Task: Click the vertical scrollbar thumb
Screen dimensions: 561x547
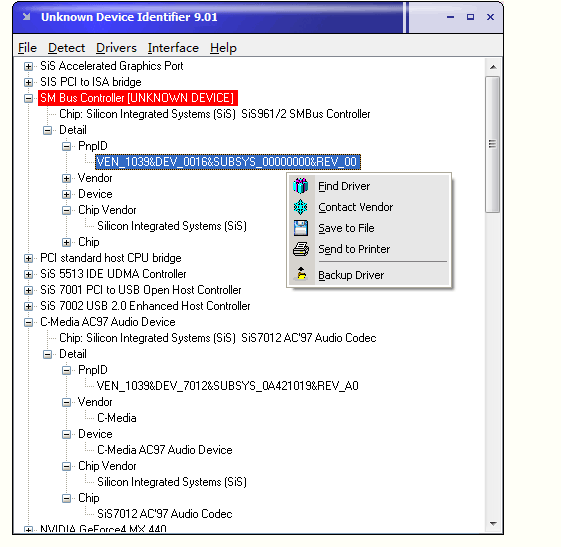Action: pos(493,144)
